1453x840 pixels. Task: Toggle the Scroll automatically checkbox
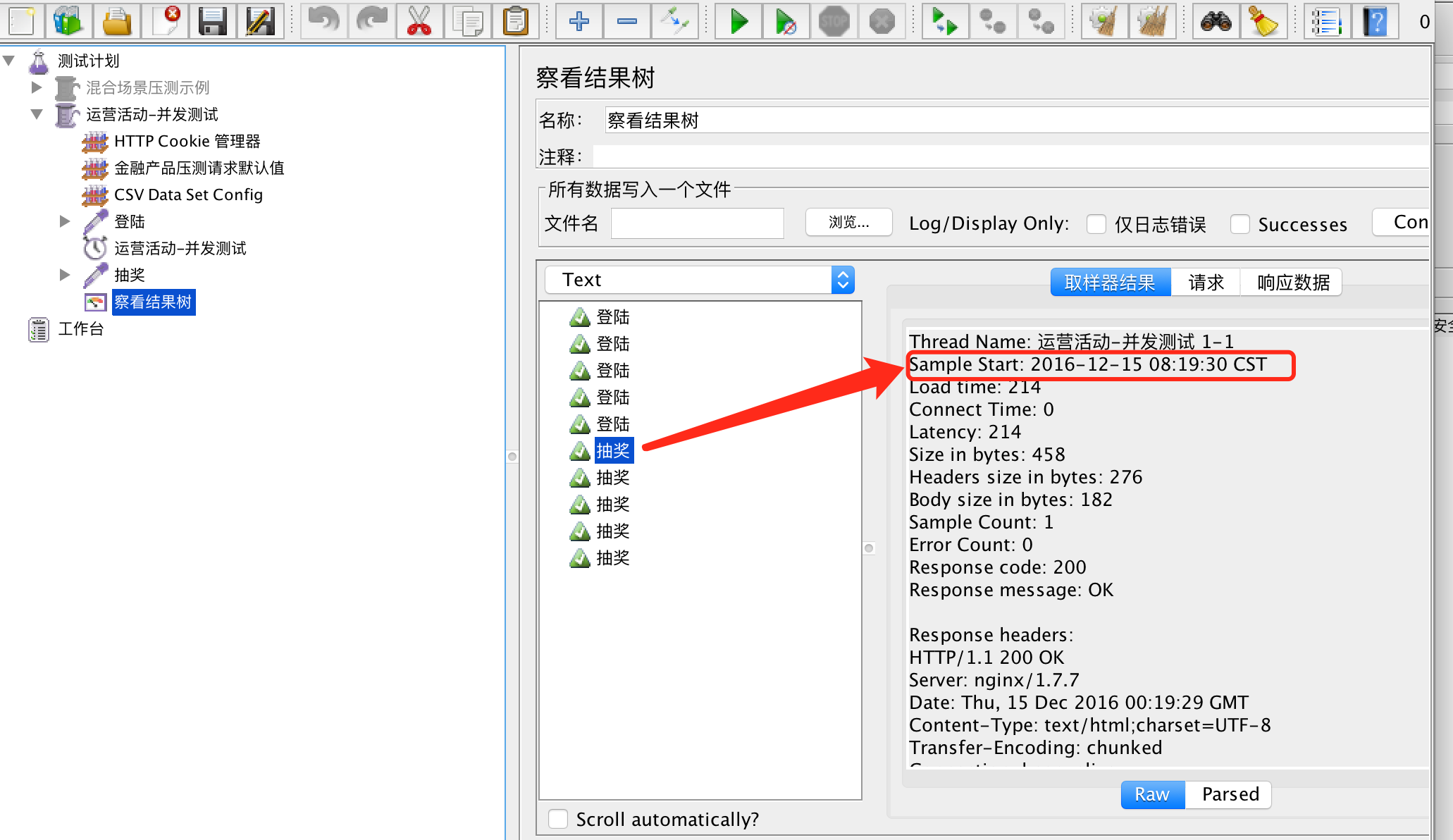pos(558,819)
